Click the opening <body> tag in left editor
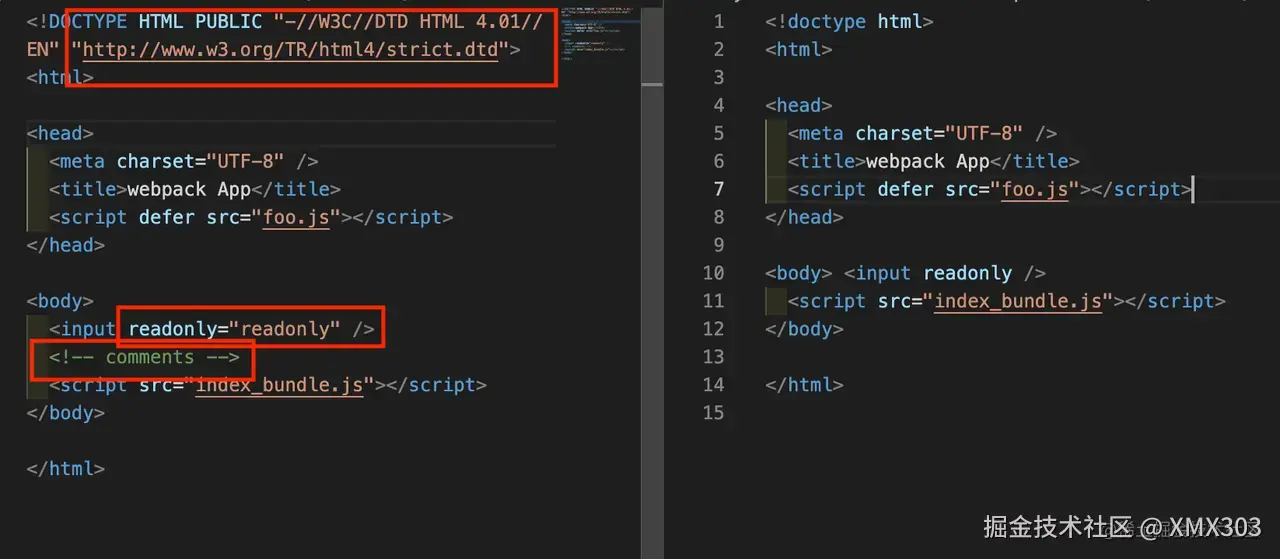 tap(60, 301)
